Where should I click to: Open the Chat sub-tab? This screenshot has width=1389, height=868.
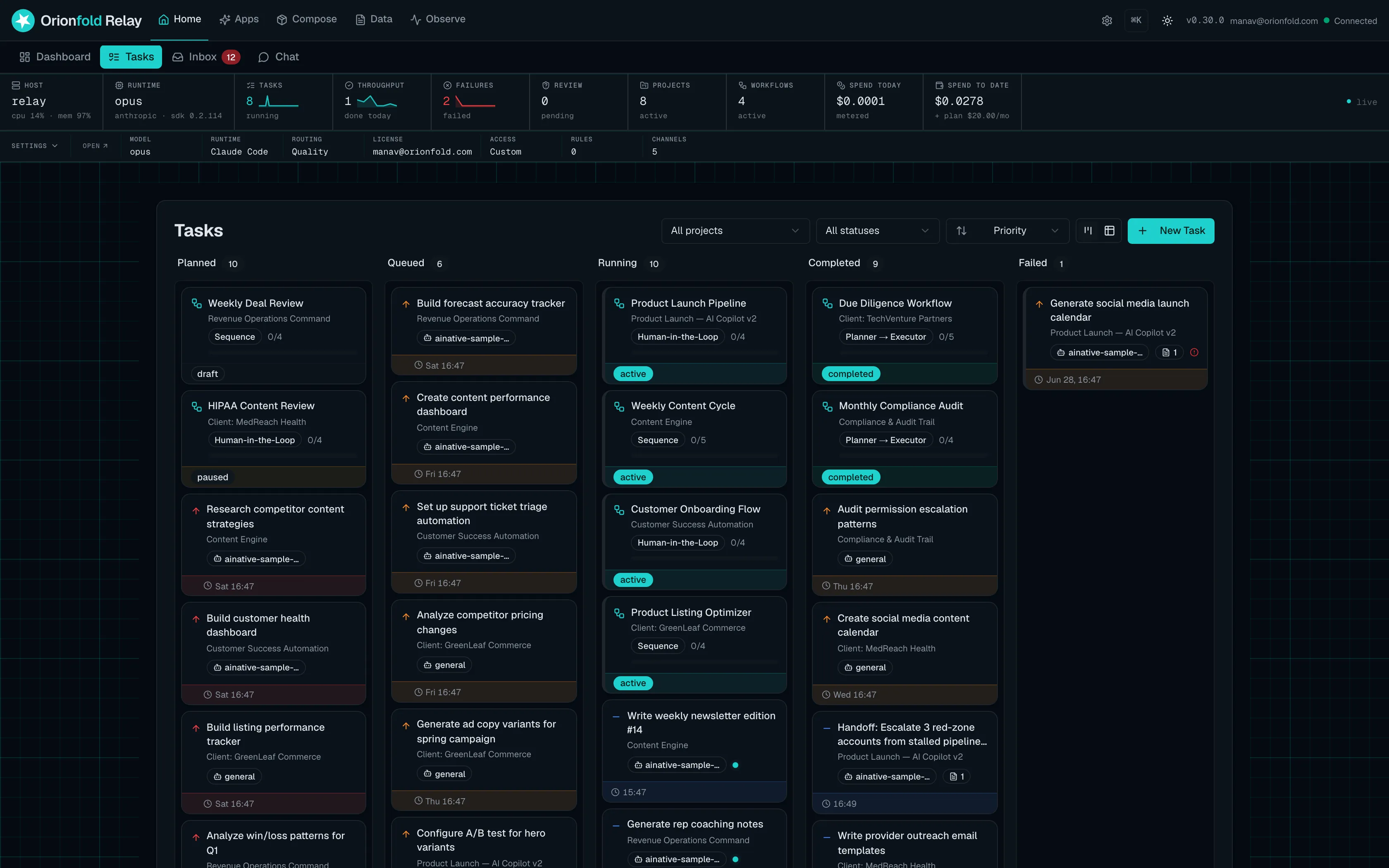pos(279,57)
